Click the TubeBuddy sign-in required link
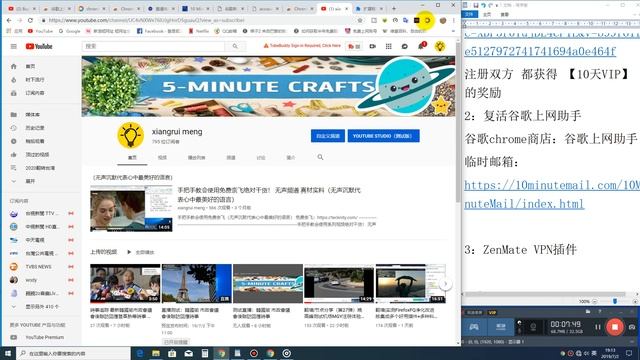 click(302, 46)
